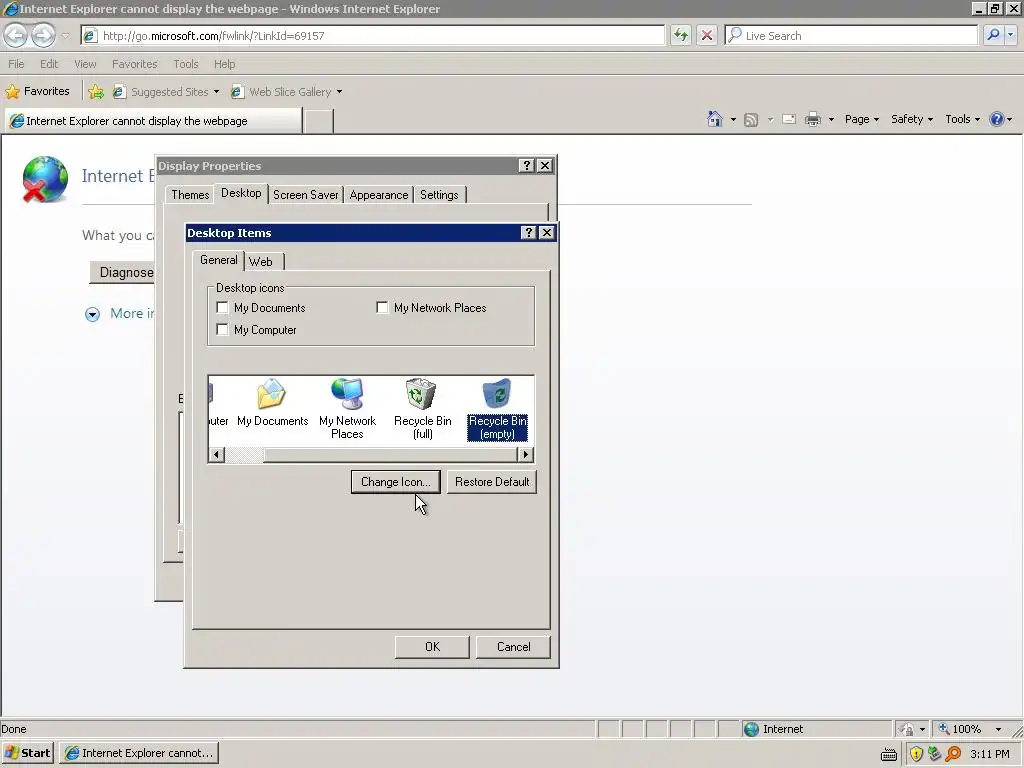Click the orange magnifier tray icon
The image size is (1024, 768).
click(x=953, y=754)
